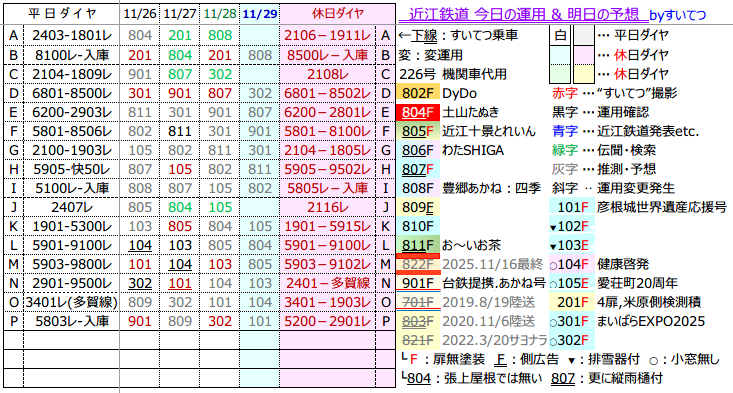Viewport: 733px width, 393px height.
Task: Click the holiday cell 2104-1805レ
Action: point(328,150)
